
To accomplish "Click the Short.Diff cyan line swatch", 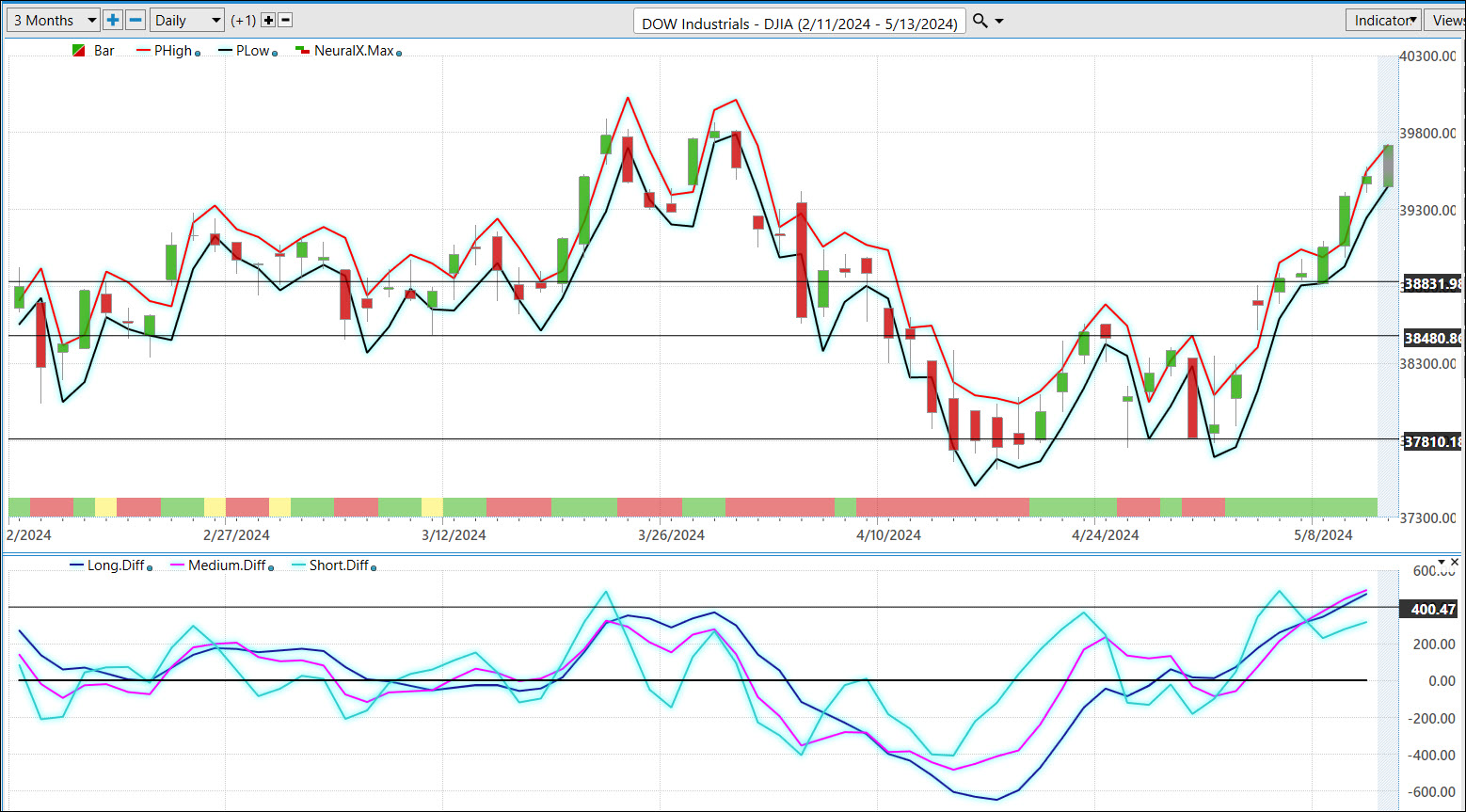I will click(299, 565).
